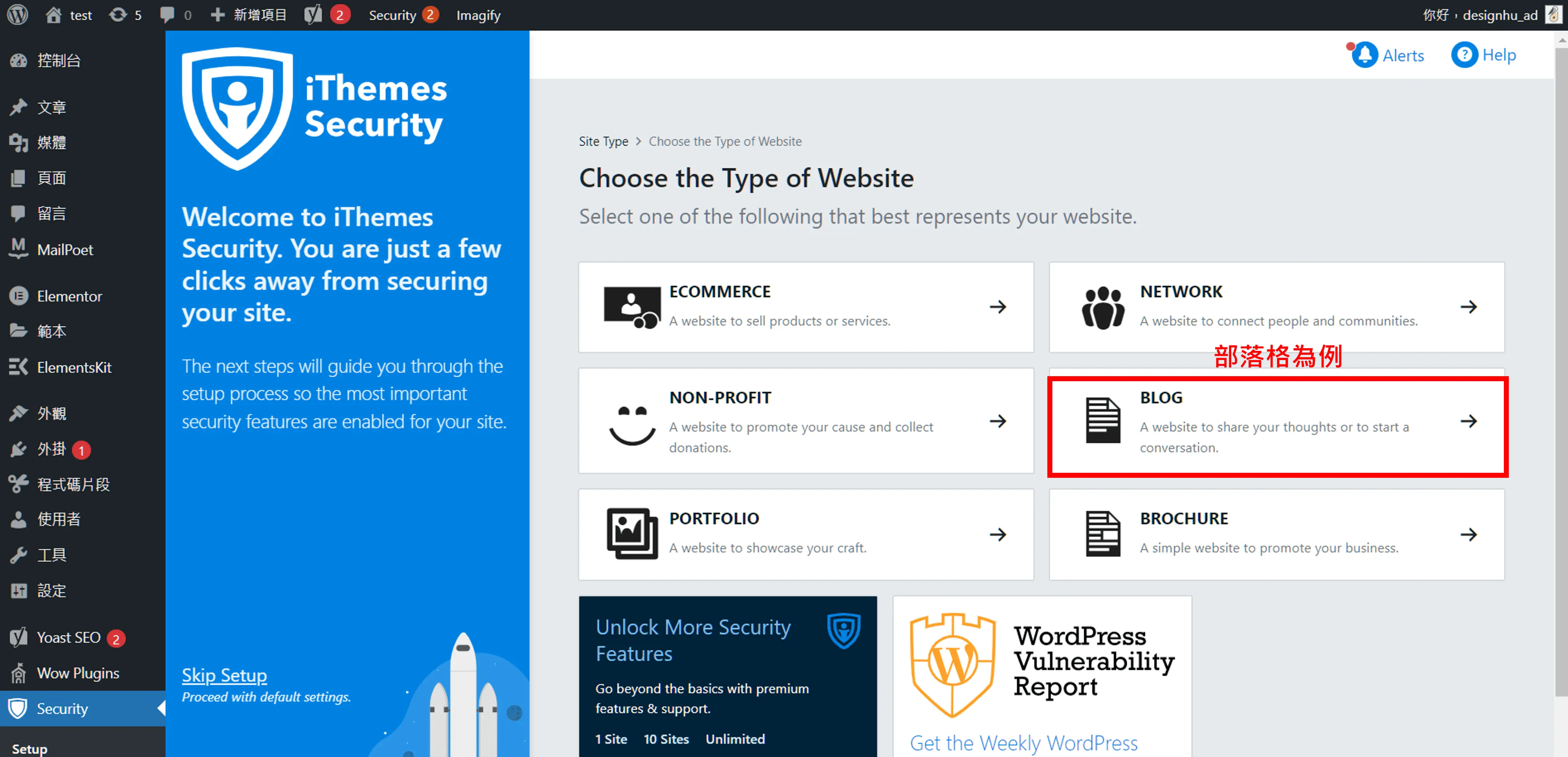1568x757 pixels.
Task: Click the Brochure page icon
Action: tap(1102, 534)
